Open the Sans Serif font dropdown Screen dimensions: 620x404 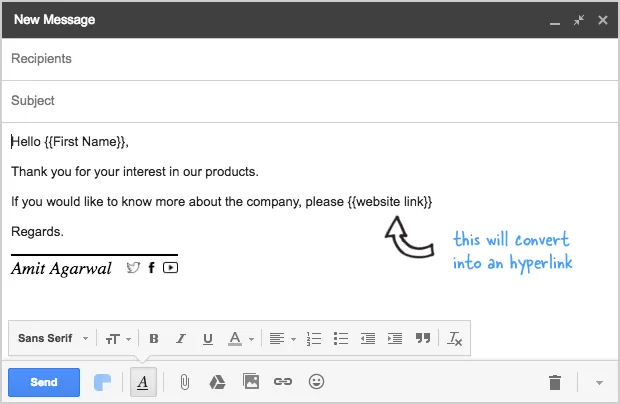(53, 338)
